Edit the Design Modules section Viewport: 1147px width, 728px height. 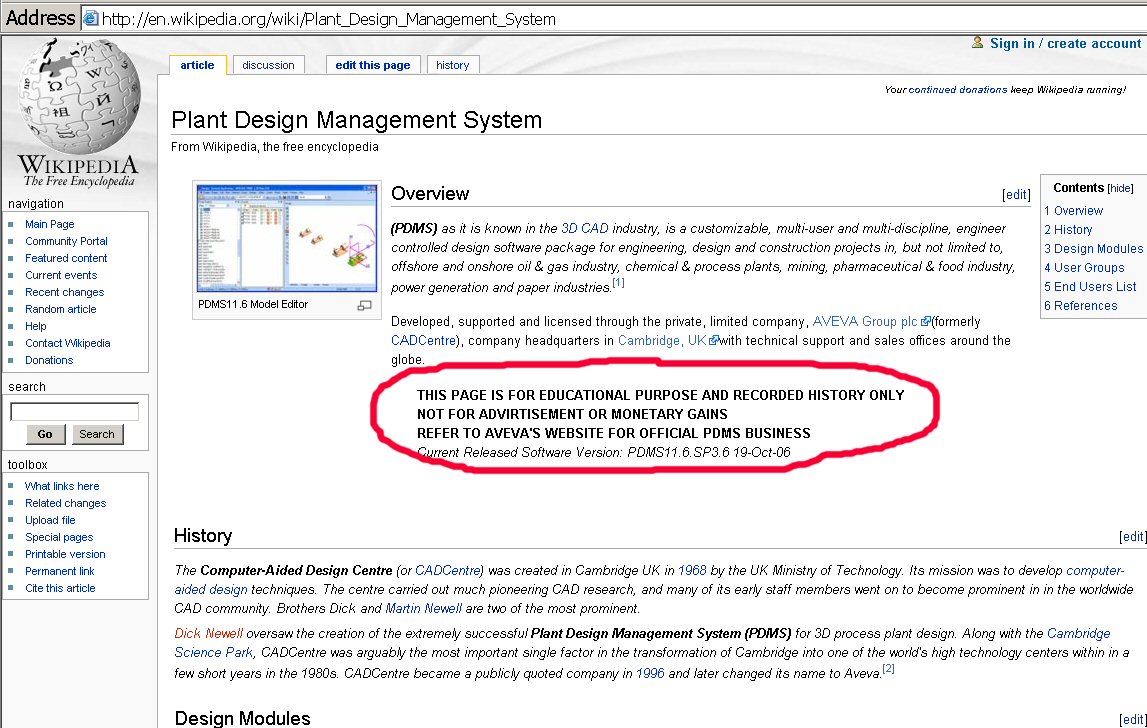point(1132,720)
